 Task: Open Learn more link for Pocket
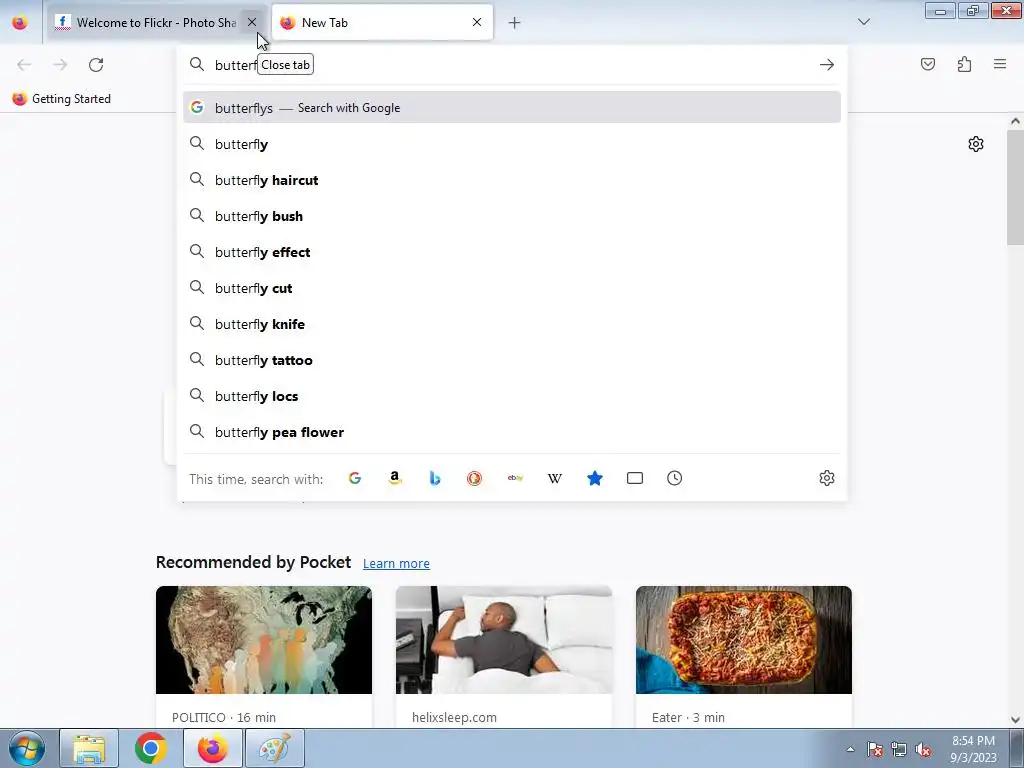coord(396,563)
